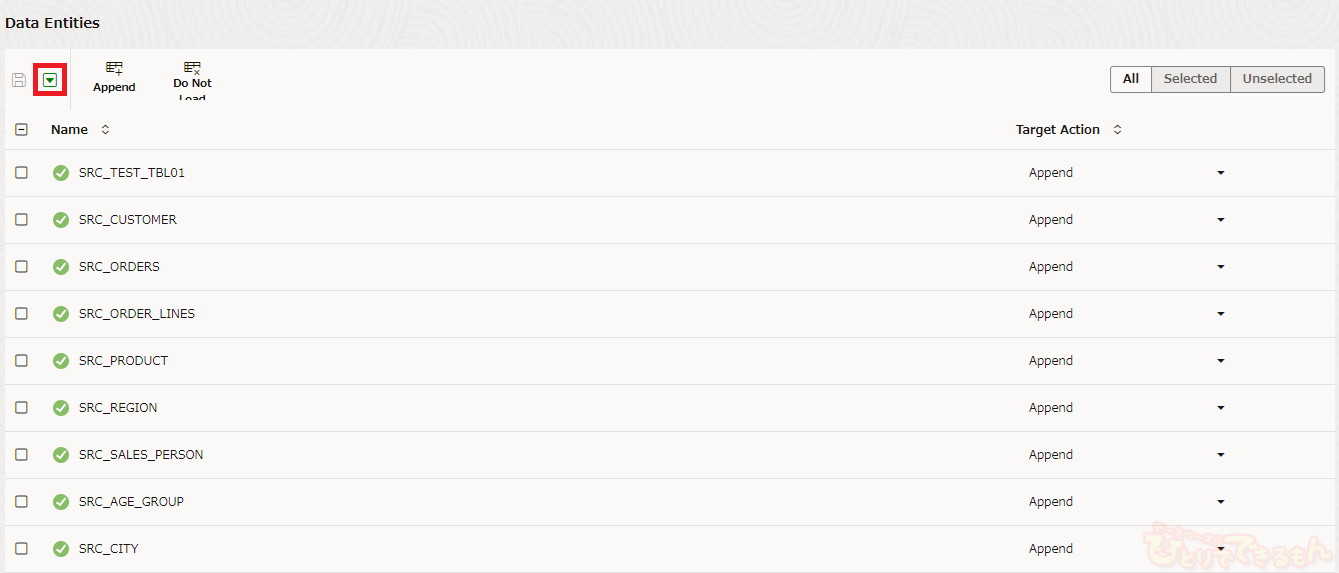Open Target Action dropdown for SRC_SALES_PERSON

[1220, 455]
